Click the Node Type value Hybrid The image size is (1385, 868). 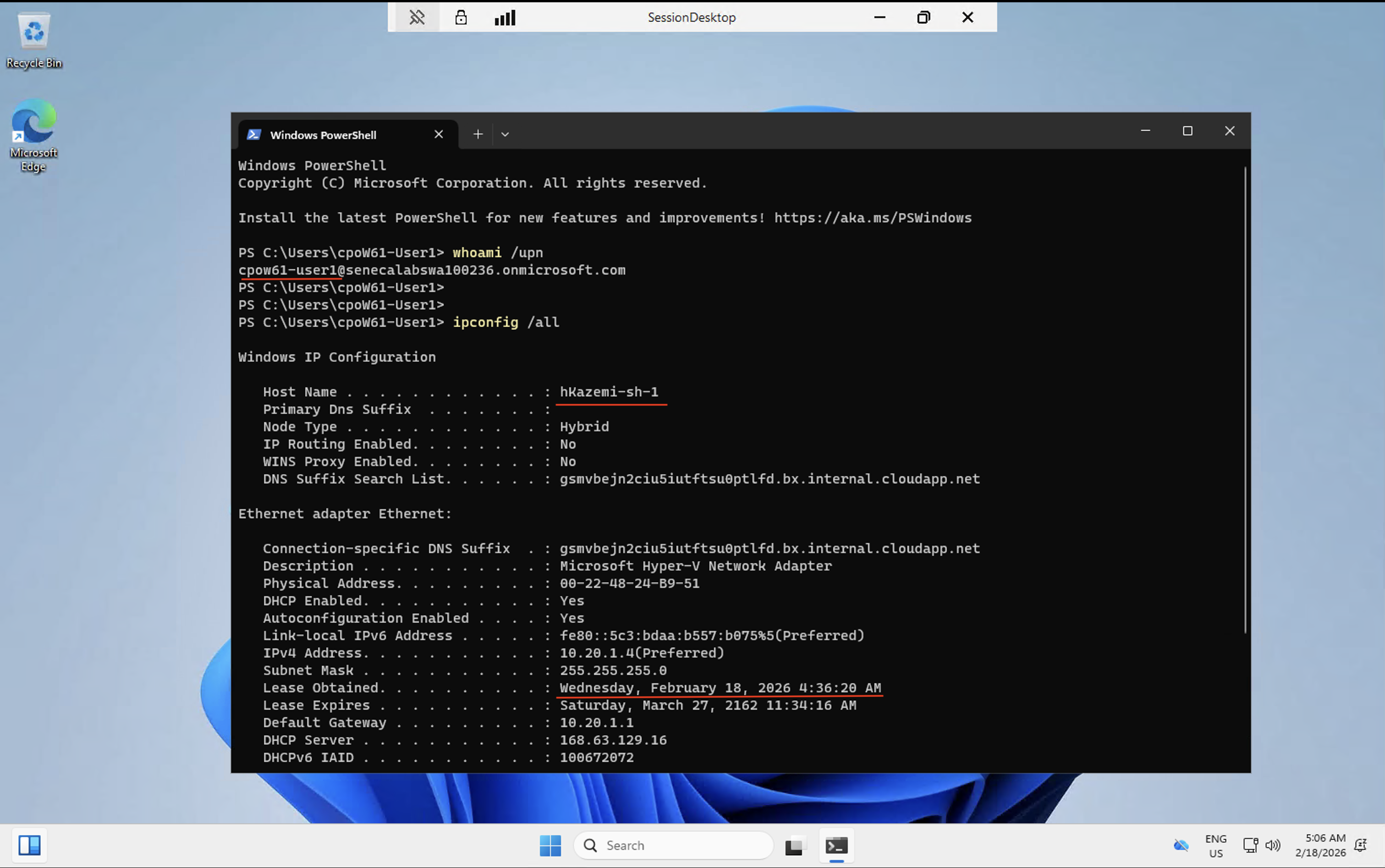coord(584,427)
